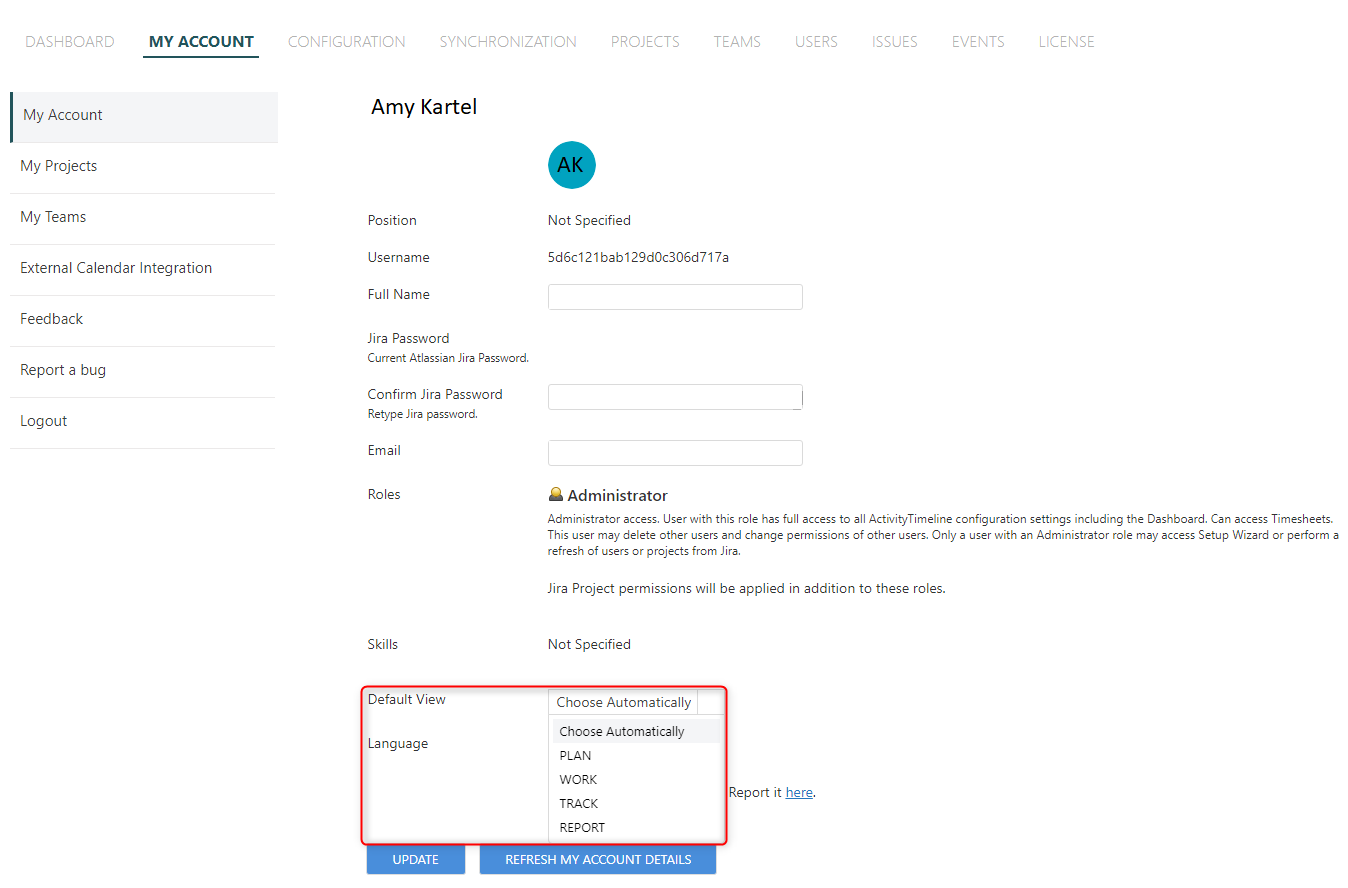
Task: Click the Full Name input field
Action: 675,297
